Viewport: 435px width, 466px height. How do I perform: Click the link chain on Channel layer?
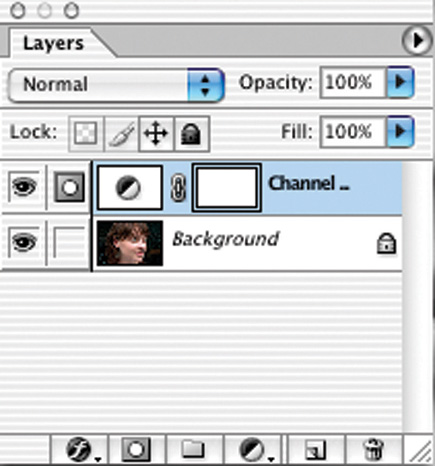point(178,188)
